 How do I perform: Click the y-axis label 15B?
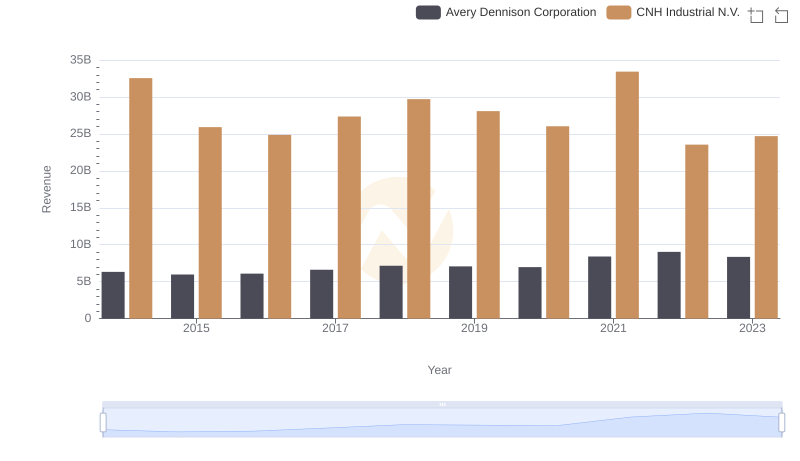tap(81, 208)
